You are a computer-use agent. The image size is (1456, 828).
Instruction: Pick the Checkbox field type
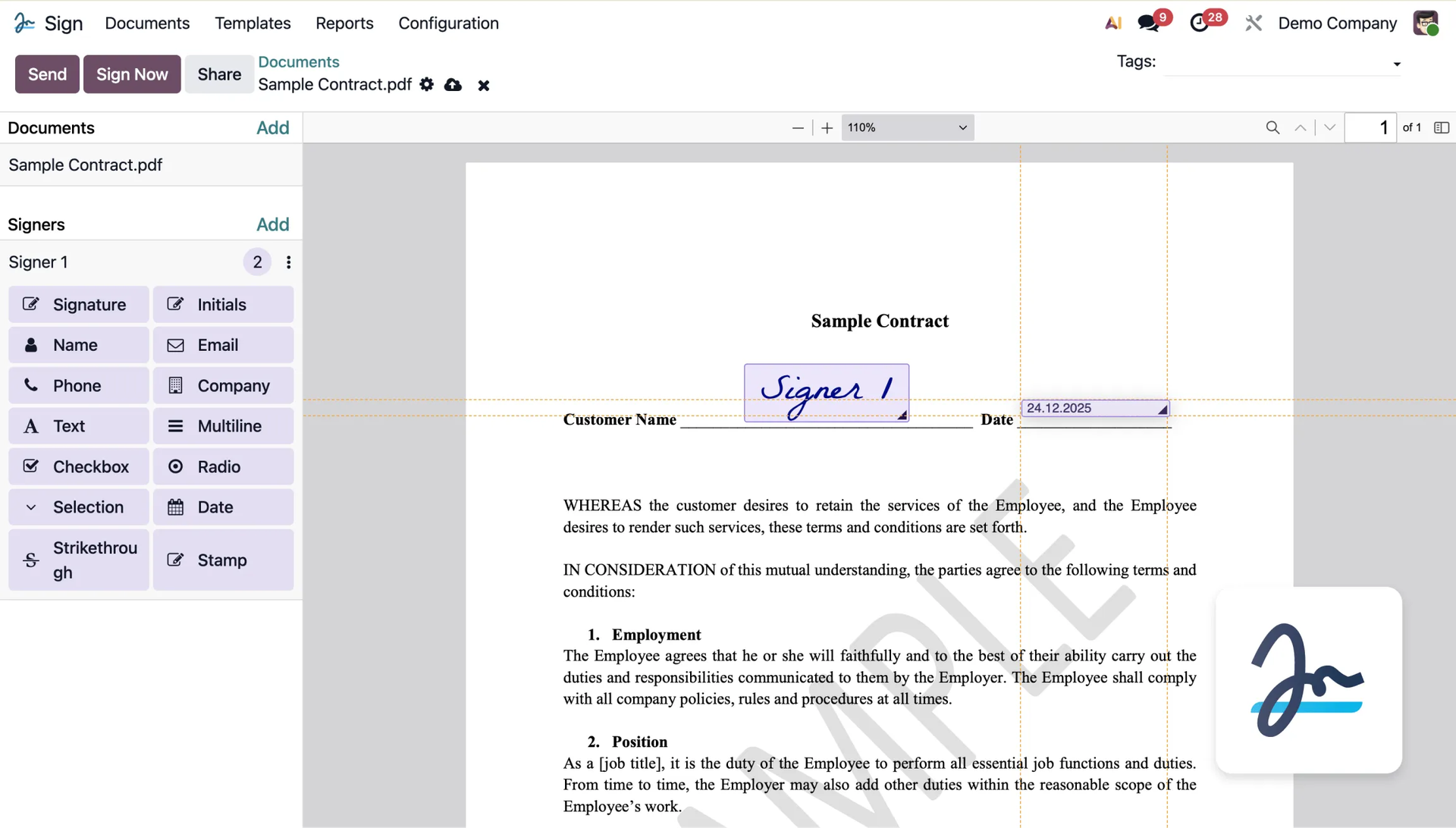[79, 467]
